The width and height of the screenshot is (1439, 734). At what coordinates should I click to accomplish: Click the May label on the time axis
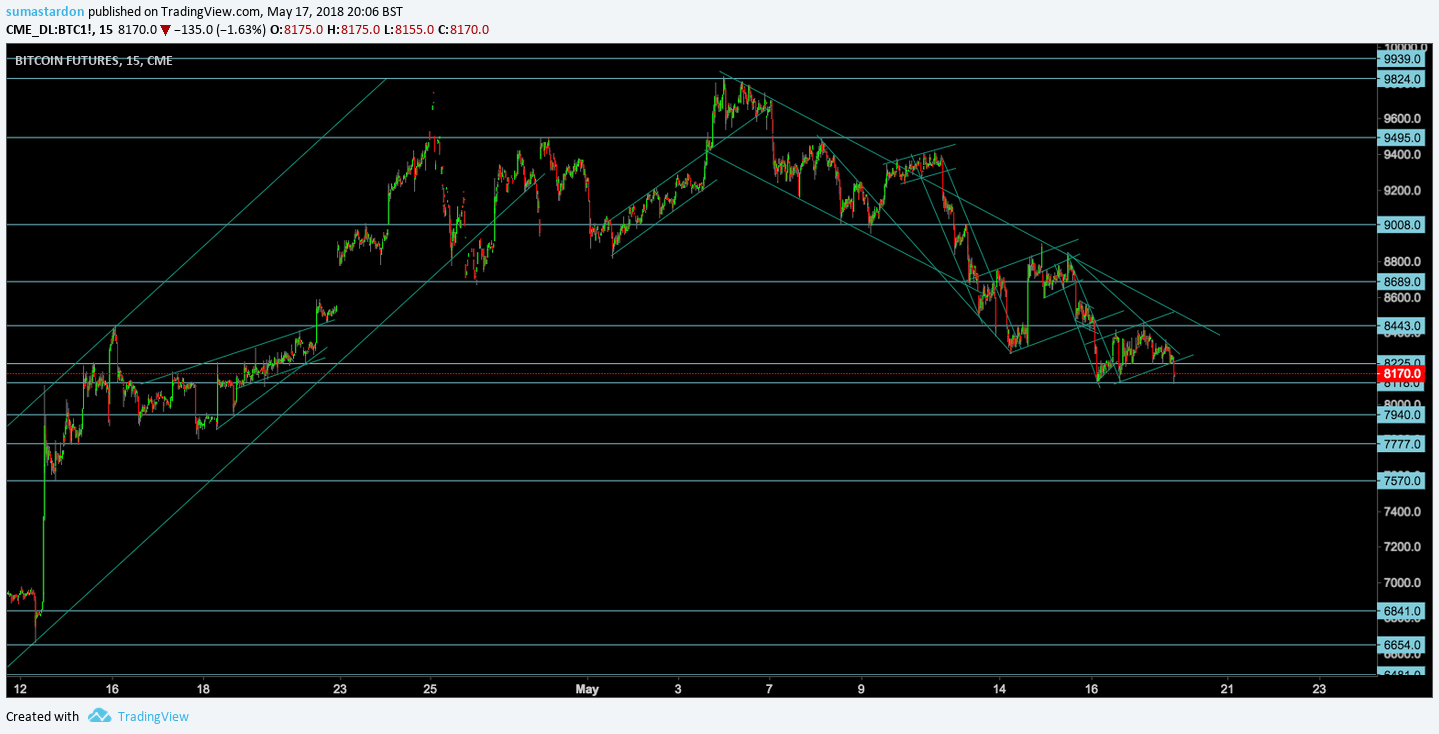pos(587,689)
